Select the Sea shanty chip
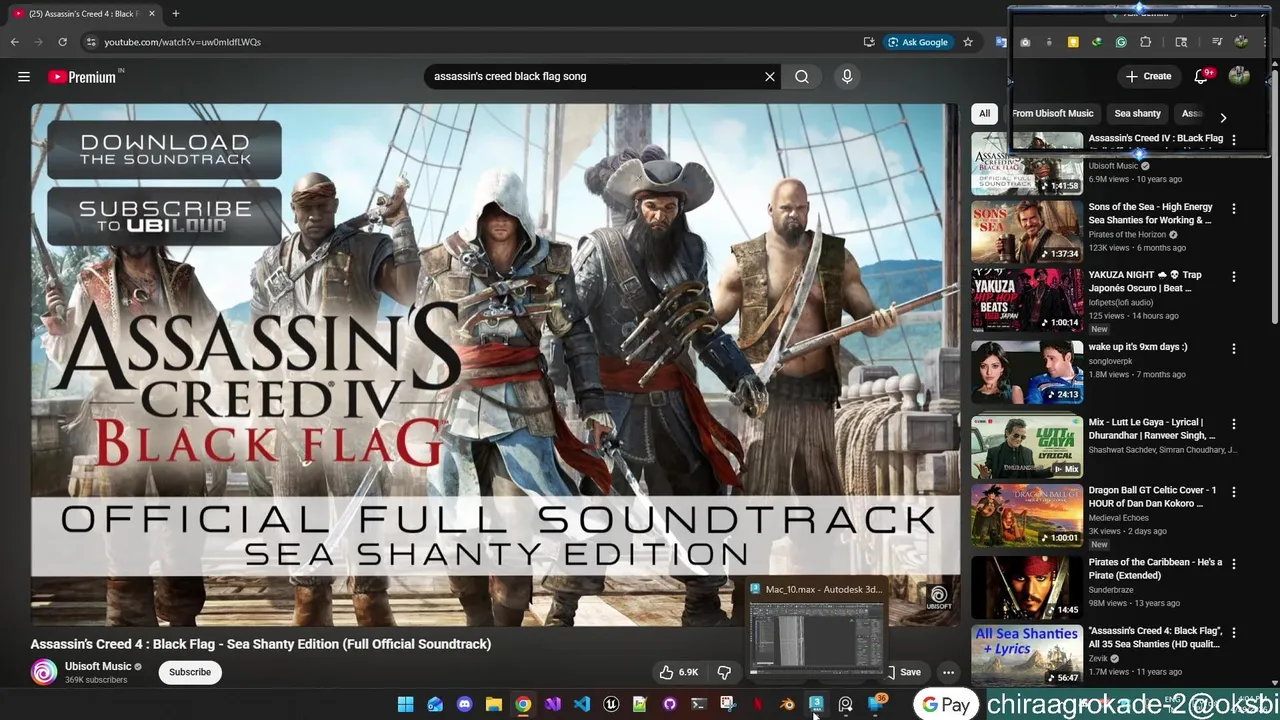 1137,113
